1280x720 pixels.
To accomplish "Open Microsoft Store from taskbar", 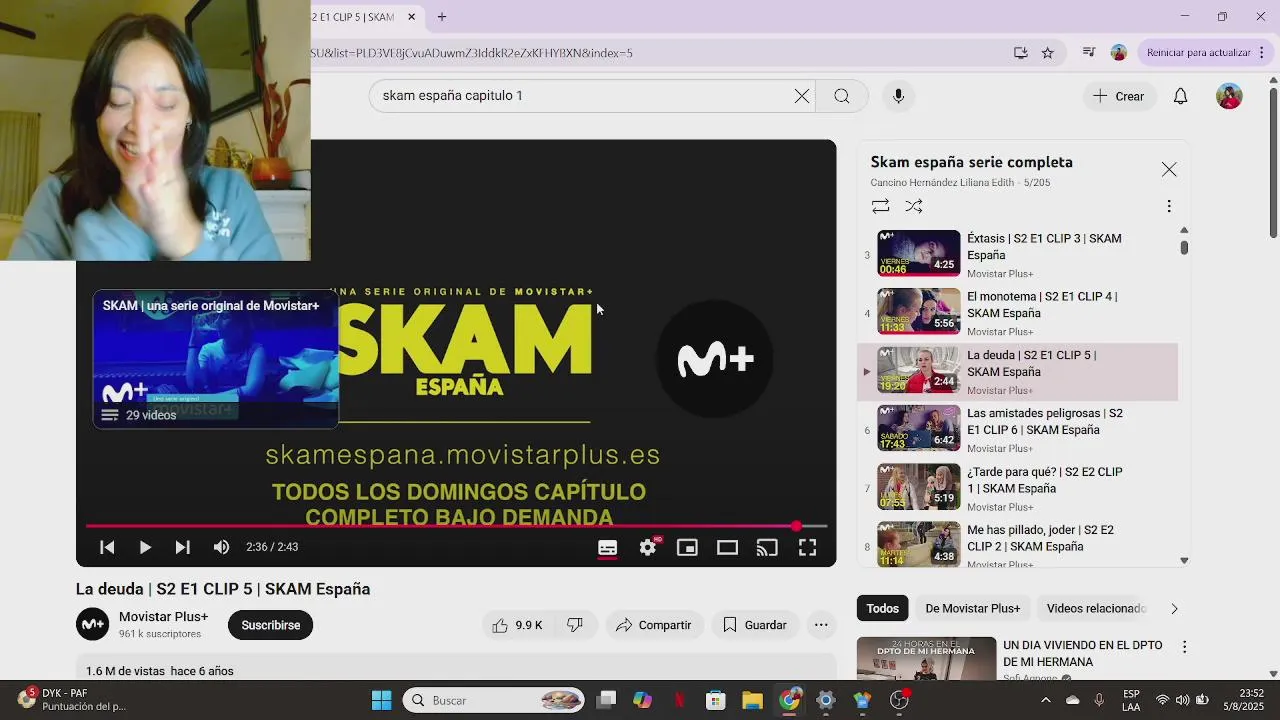I will click(x=715, y=700).
